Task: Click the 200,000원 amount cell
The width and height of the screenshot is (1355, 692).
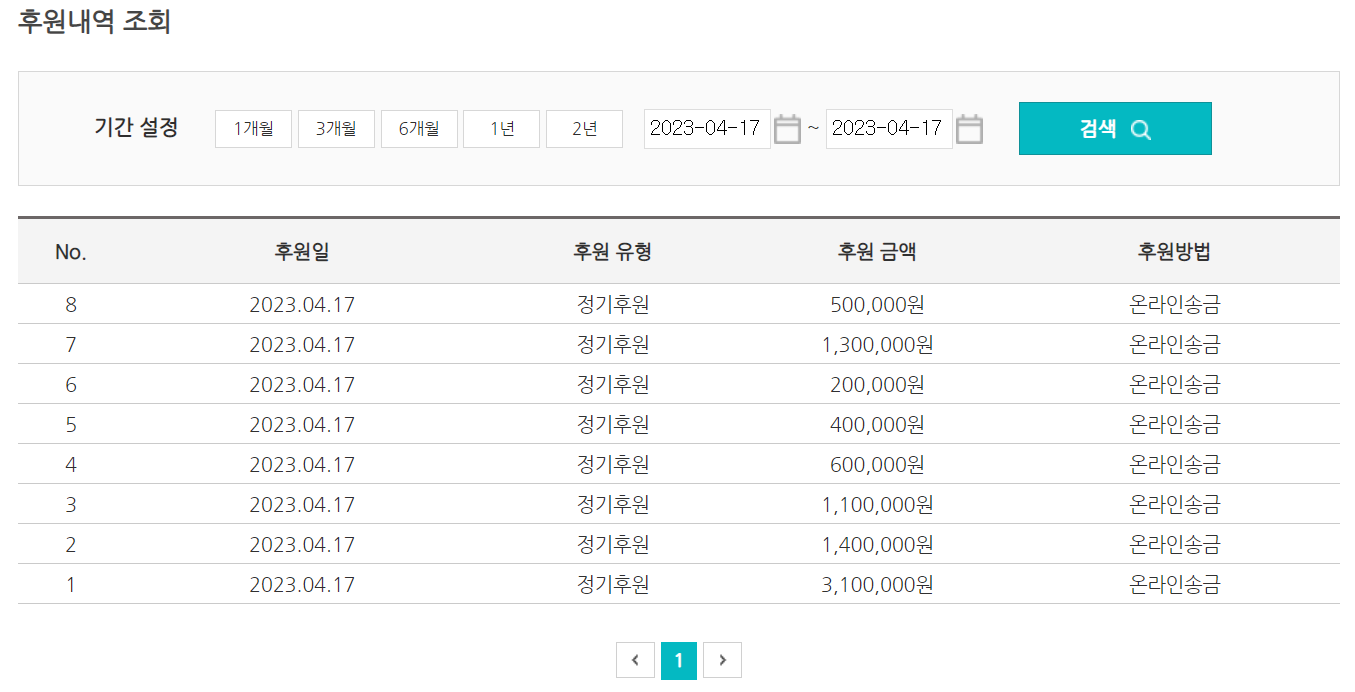Action: (x=877, y=385)
